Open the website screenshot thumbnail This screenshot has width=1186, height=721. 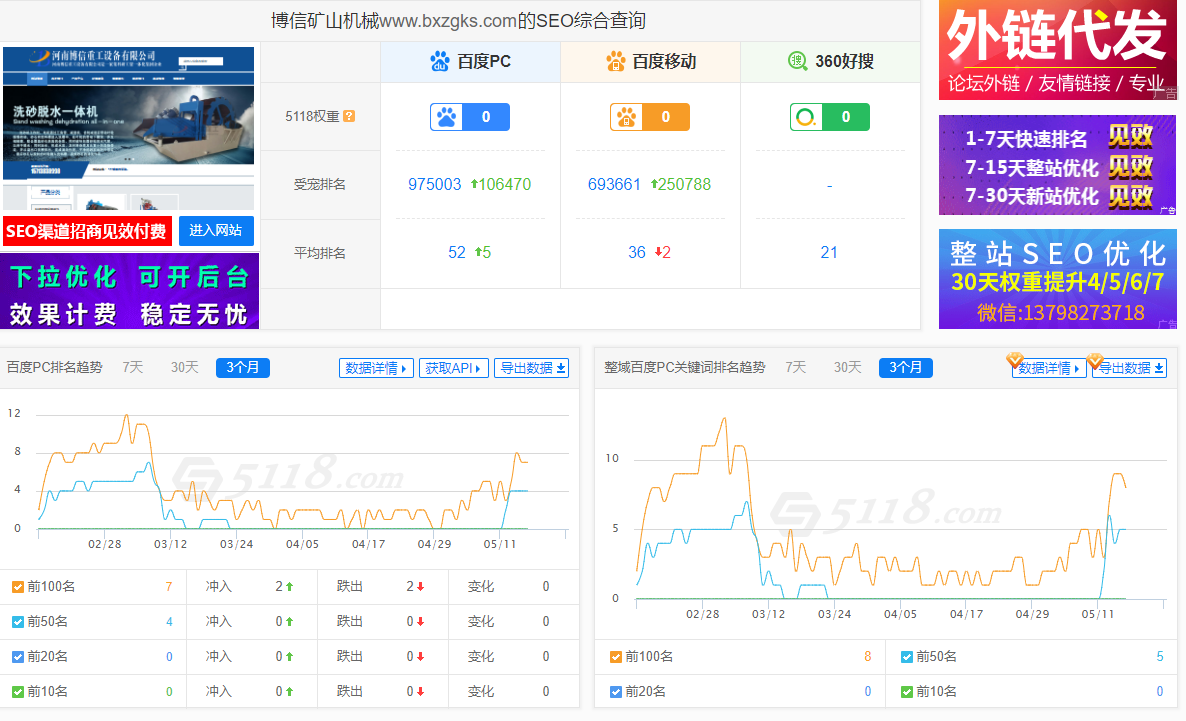coord(129,129)
